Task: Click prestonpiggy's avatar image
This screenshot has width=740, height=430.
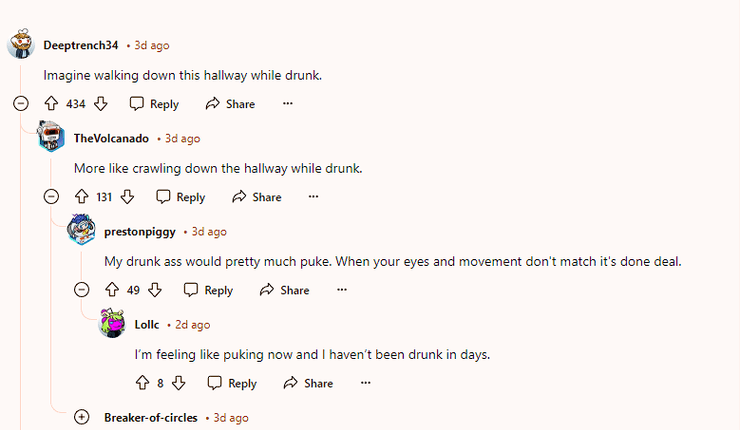Action: click(x=81, y=231)
